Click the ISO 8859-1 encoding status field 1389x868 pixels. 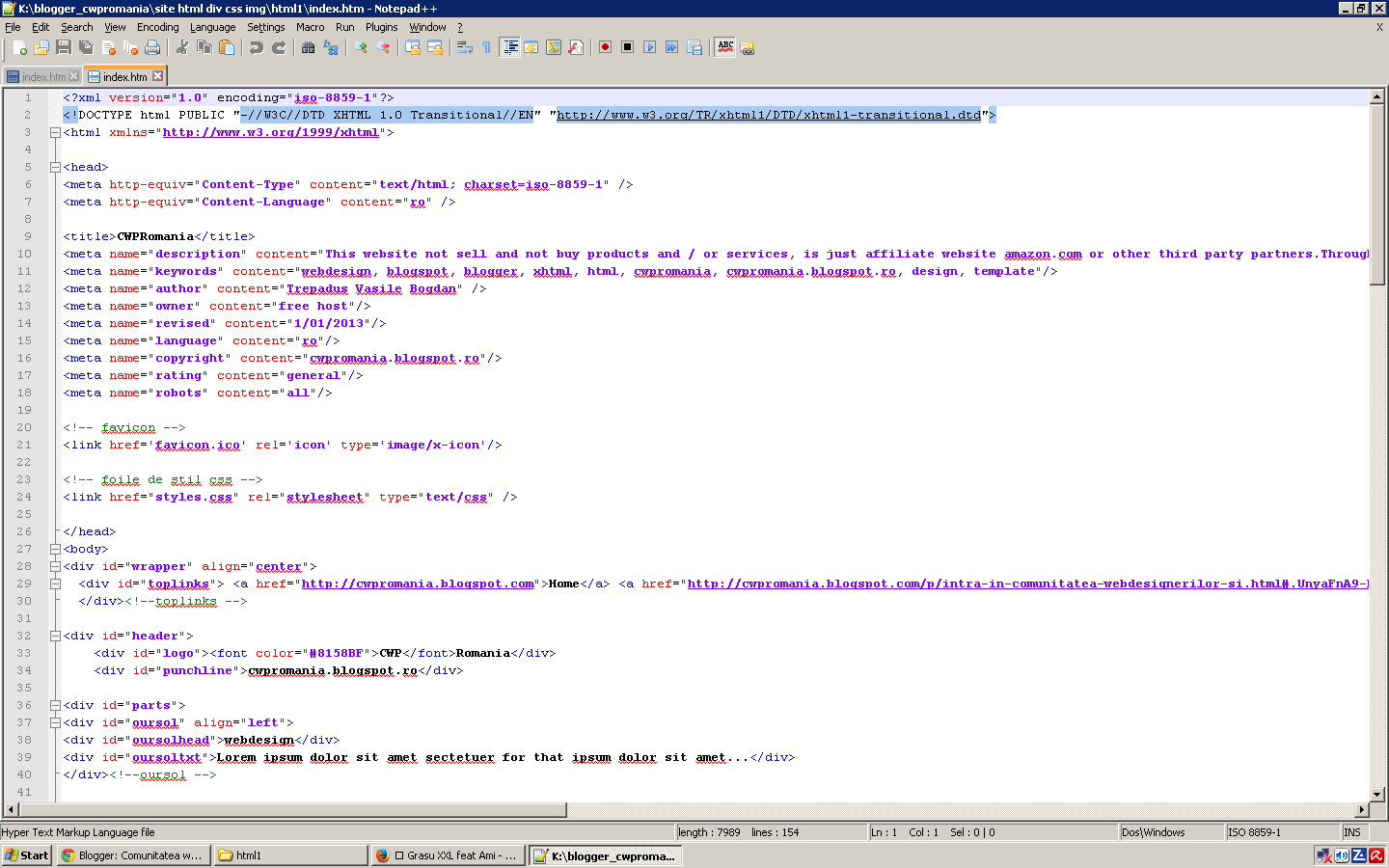[1282, 832]
